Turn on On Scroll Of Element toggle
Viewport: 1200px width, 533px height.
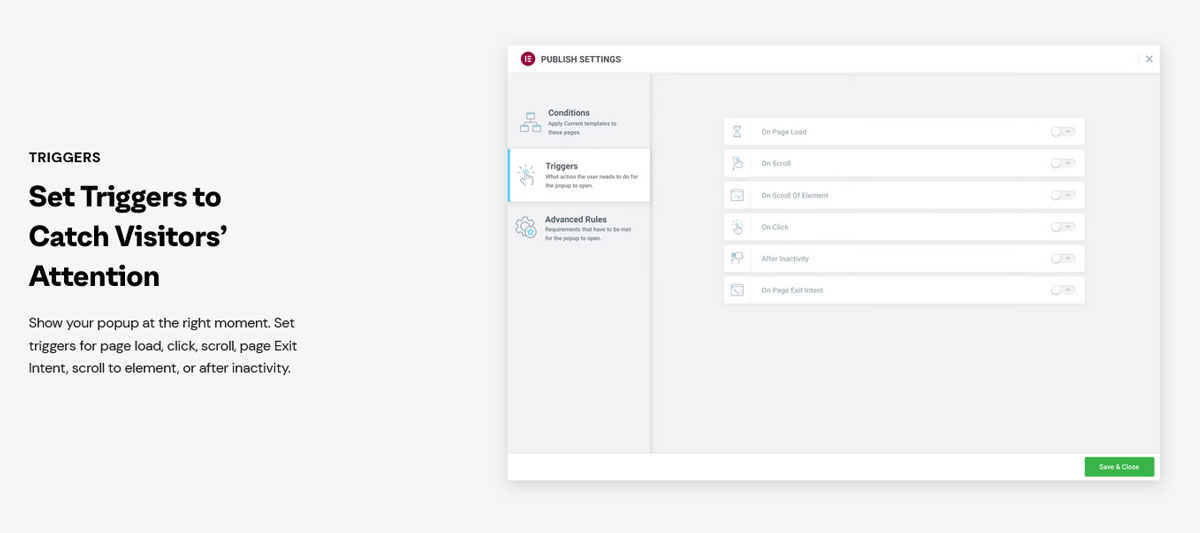(x=1063, y=195)
